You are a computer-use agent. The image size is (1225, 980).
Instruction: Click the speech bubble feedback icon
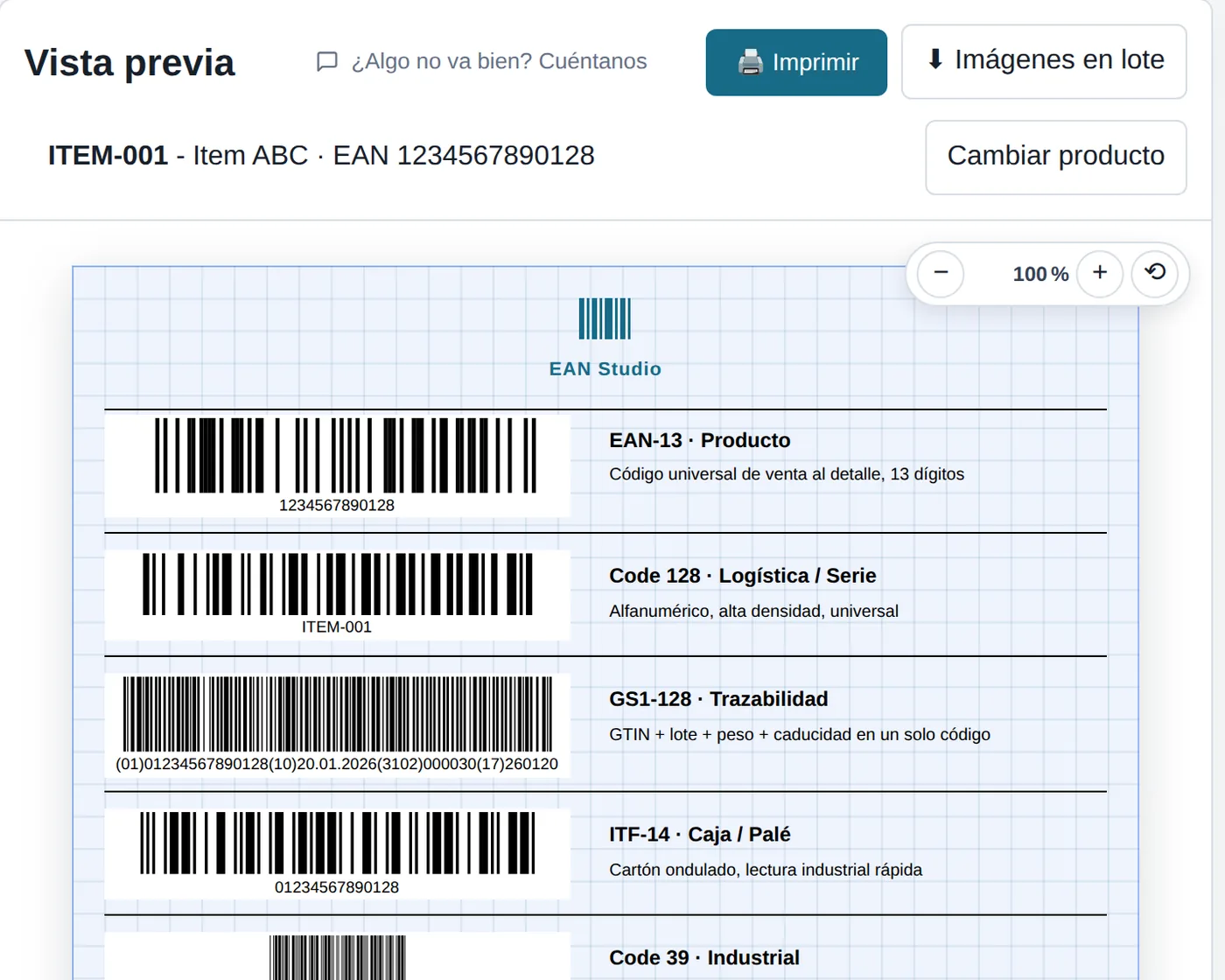pos(327,61)
